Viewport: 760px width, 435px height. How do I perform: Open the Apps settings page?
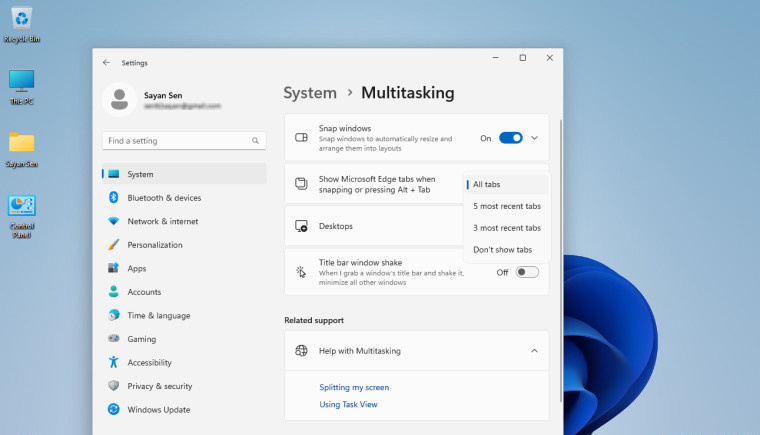tap(184, 268)
